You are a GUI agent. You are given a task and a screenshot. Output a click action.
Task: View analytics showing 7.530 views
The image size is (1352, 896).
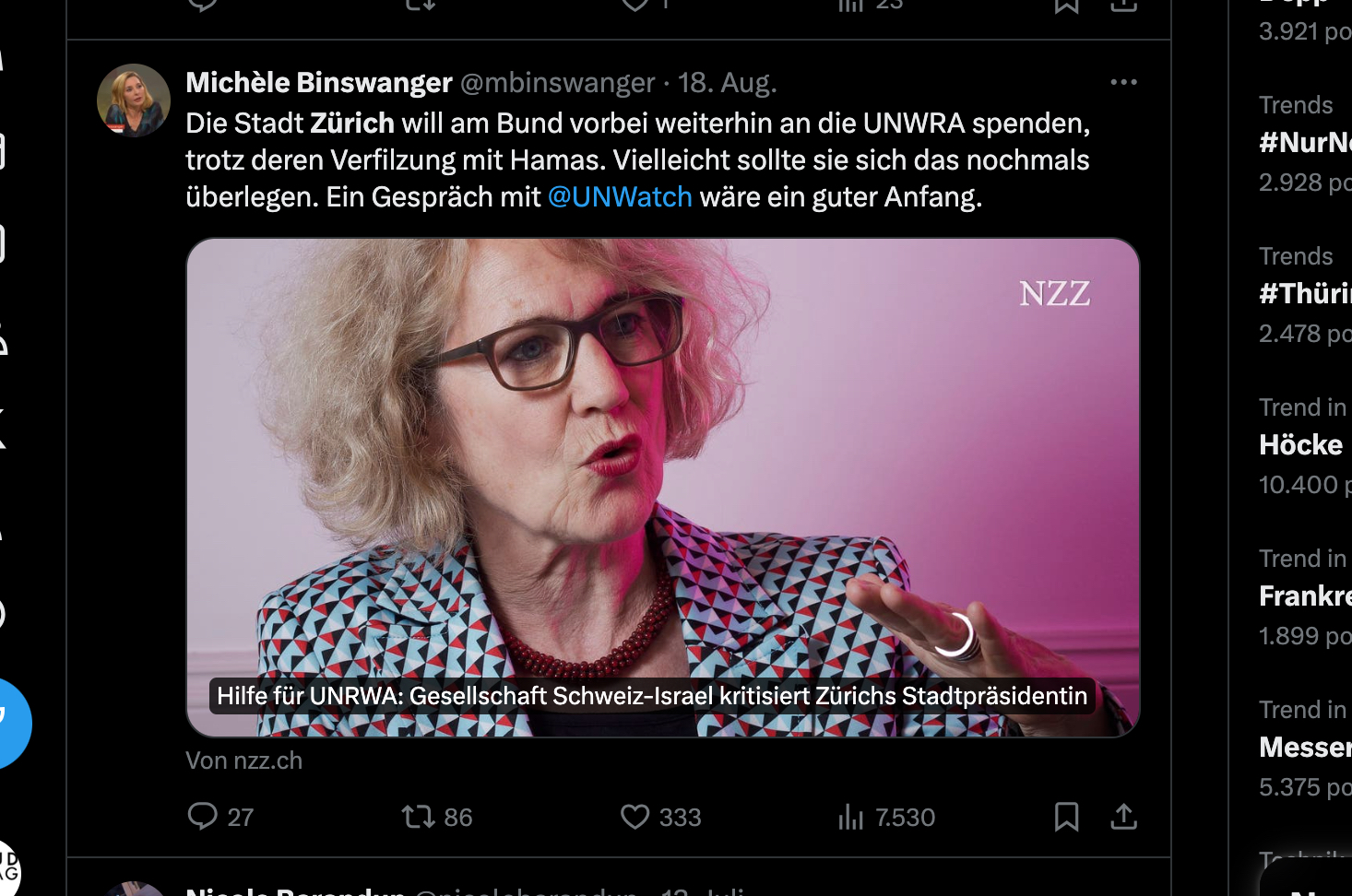(x=851, y=816)
